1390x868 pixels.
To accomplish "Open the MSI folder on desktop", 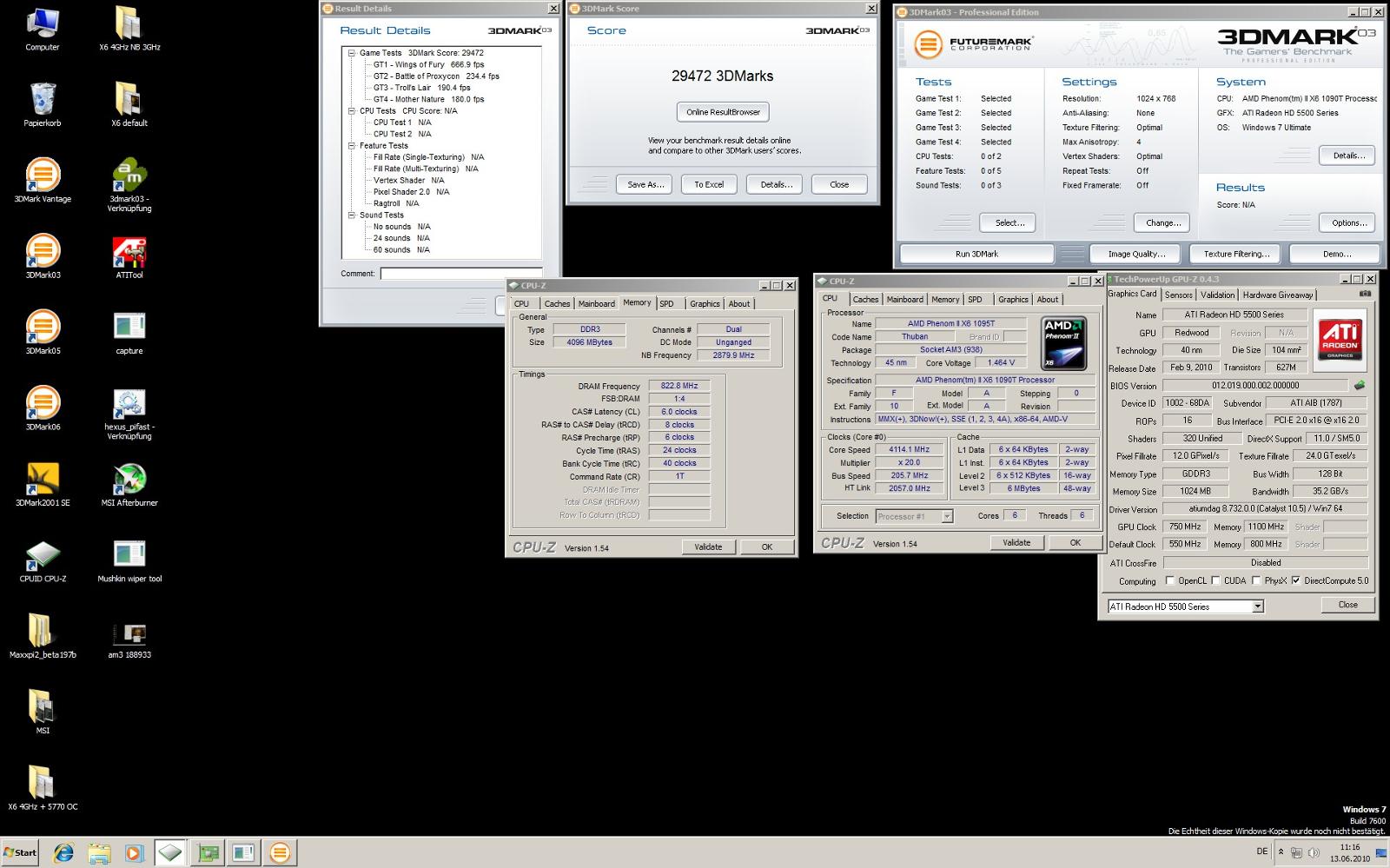I will coord(42,712).
